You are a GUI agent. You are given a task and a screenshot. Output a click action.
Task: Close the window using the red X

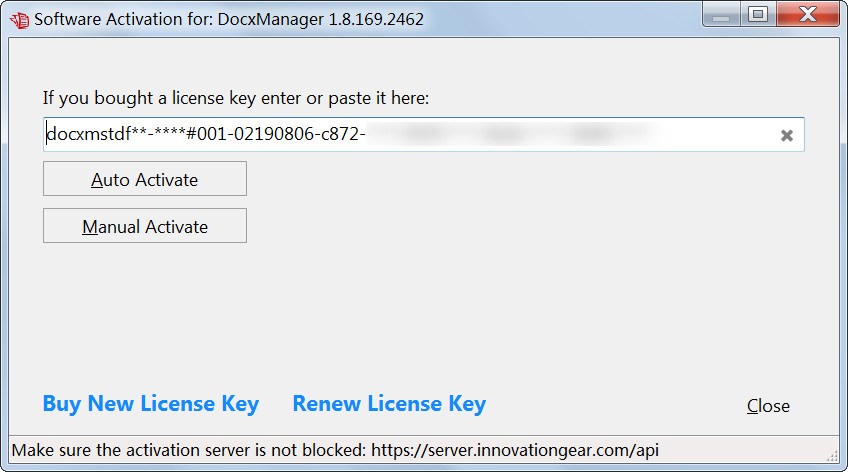[808, 14]
